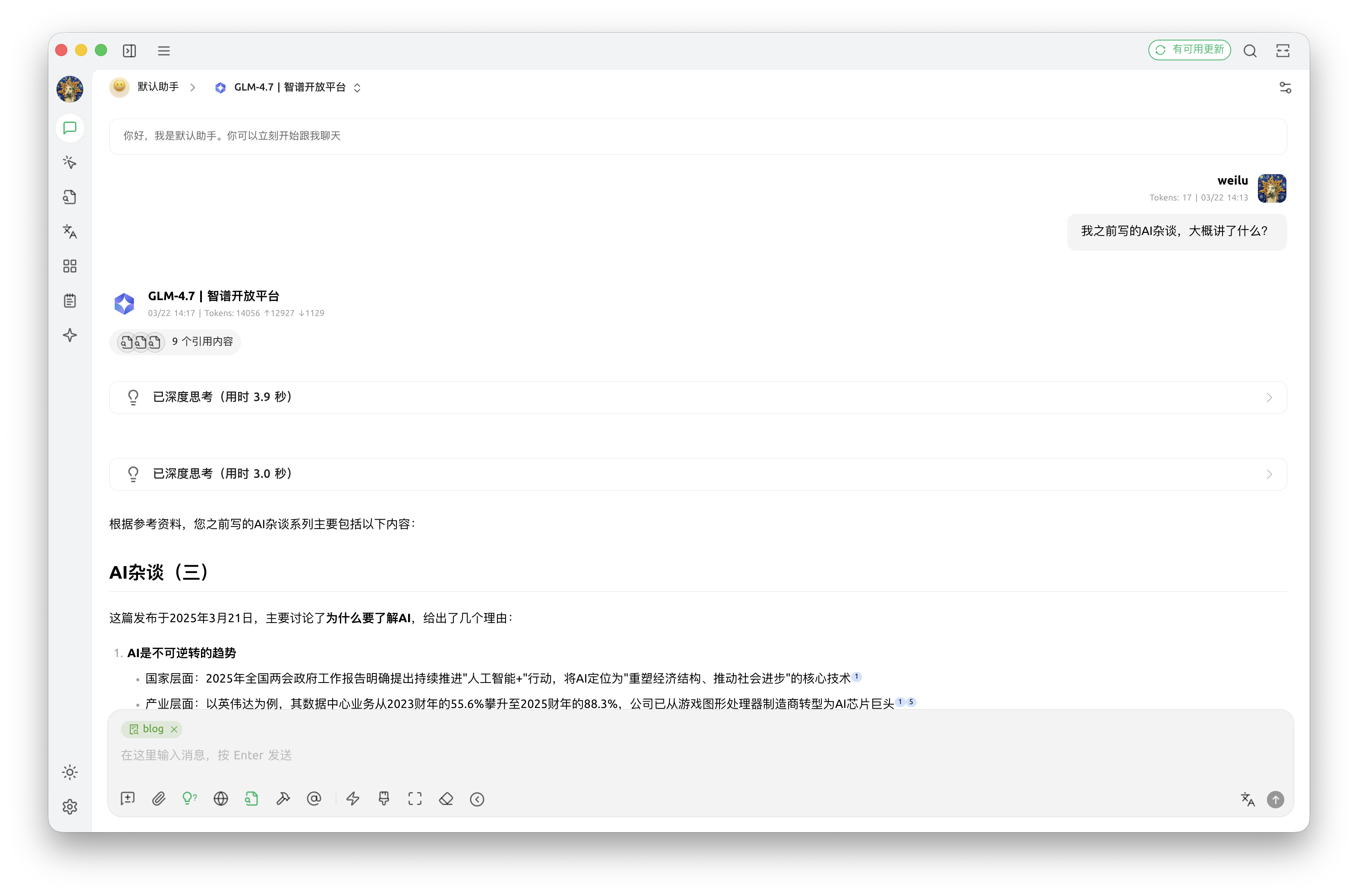The width and height of the screenshot is (1358, 896).
Task: Expand the deep thinking block (3.0 秒)
Action: tap(698, 474)
